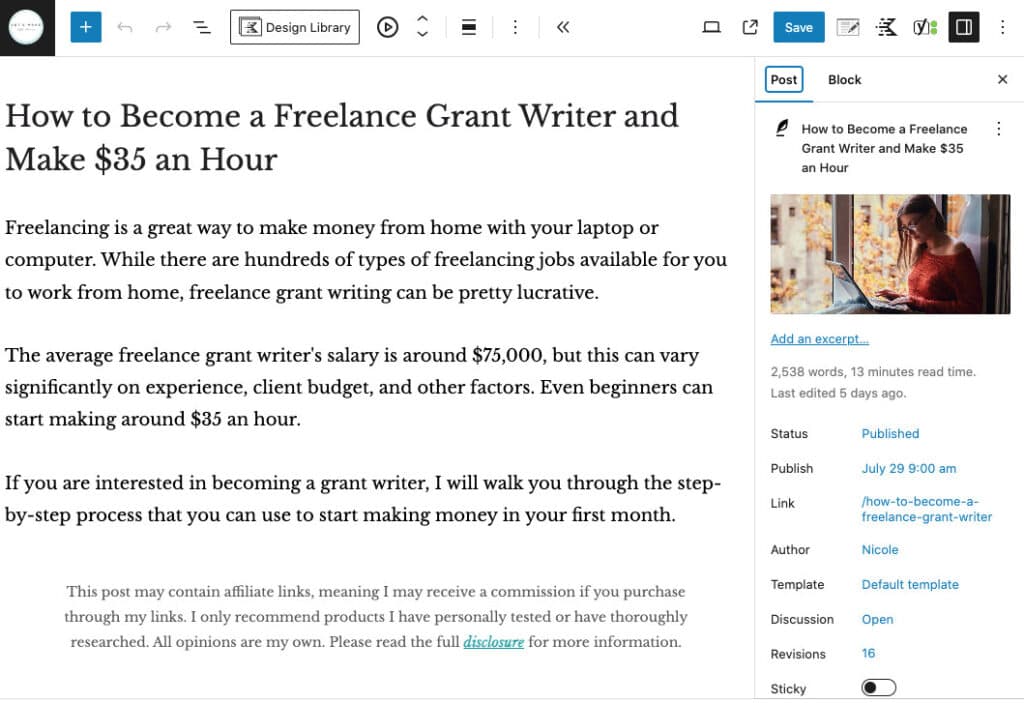Save the post
Viewport: 1024px width, 703px height.
coord(798,27)
